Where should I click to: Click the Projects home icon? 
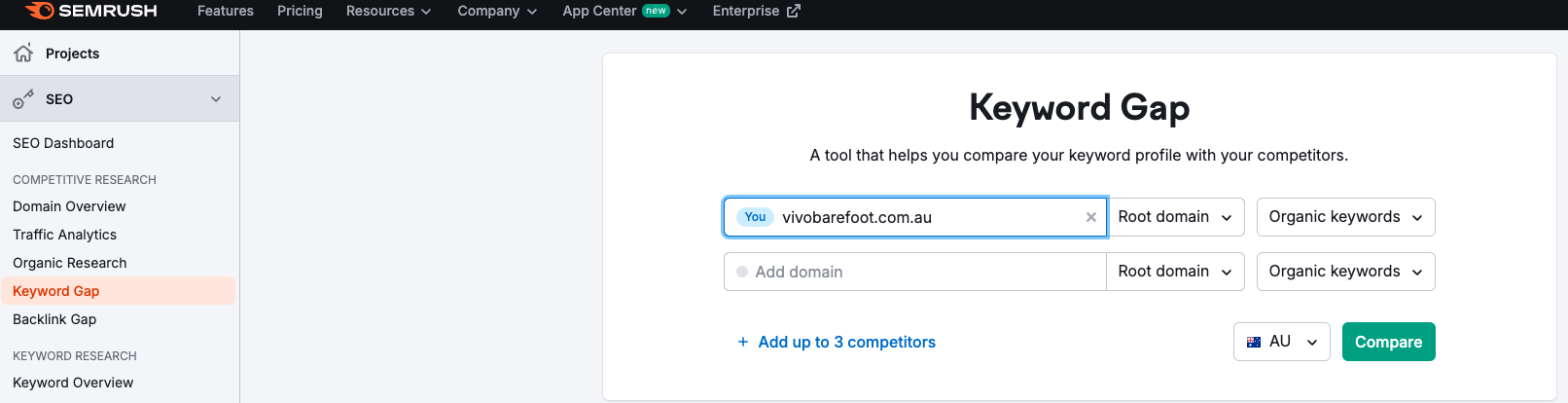[23, 53]
